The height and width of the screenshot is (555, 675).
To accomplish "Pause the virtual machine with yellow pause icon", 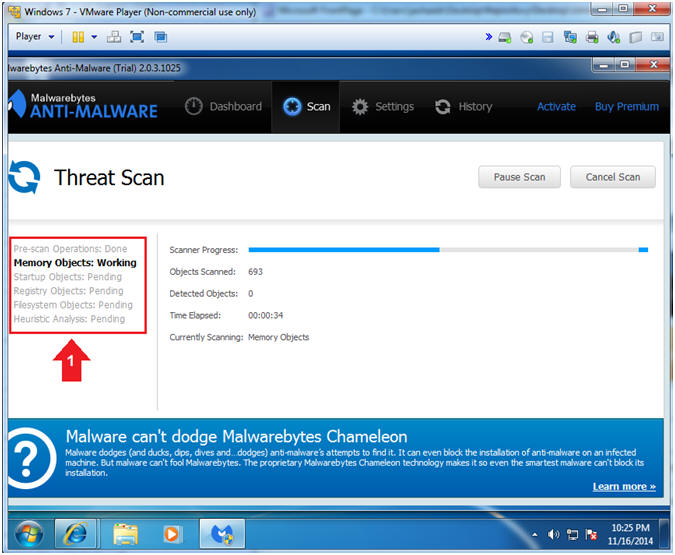I will (x=78, y=37).
